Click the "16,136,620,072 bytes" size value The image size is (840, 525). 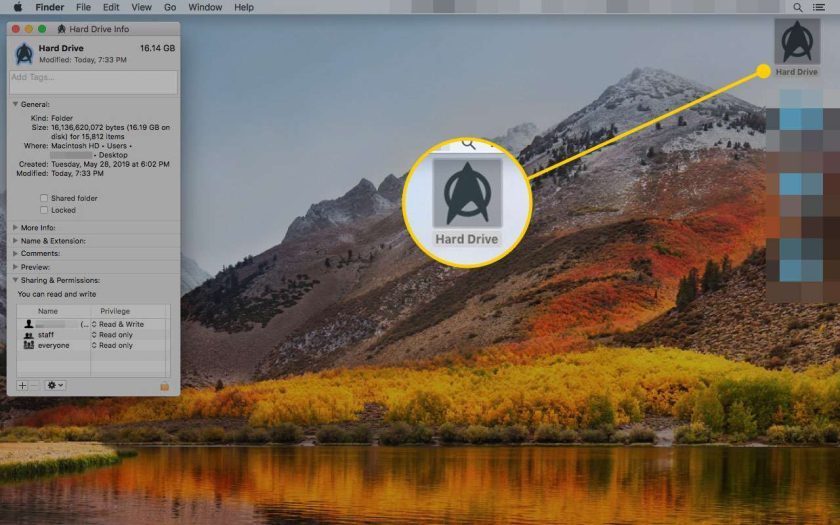(x=87, y=128)
